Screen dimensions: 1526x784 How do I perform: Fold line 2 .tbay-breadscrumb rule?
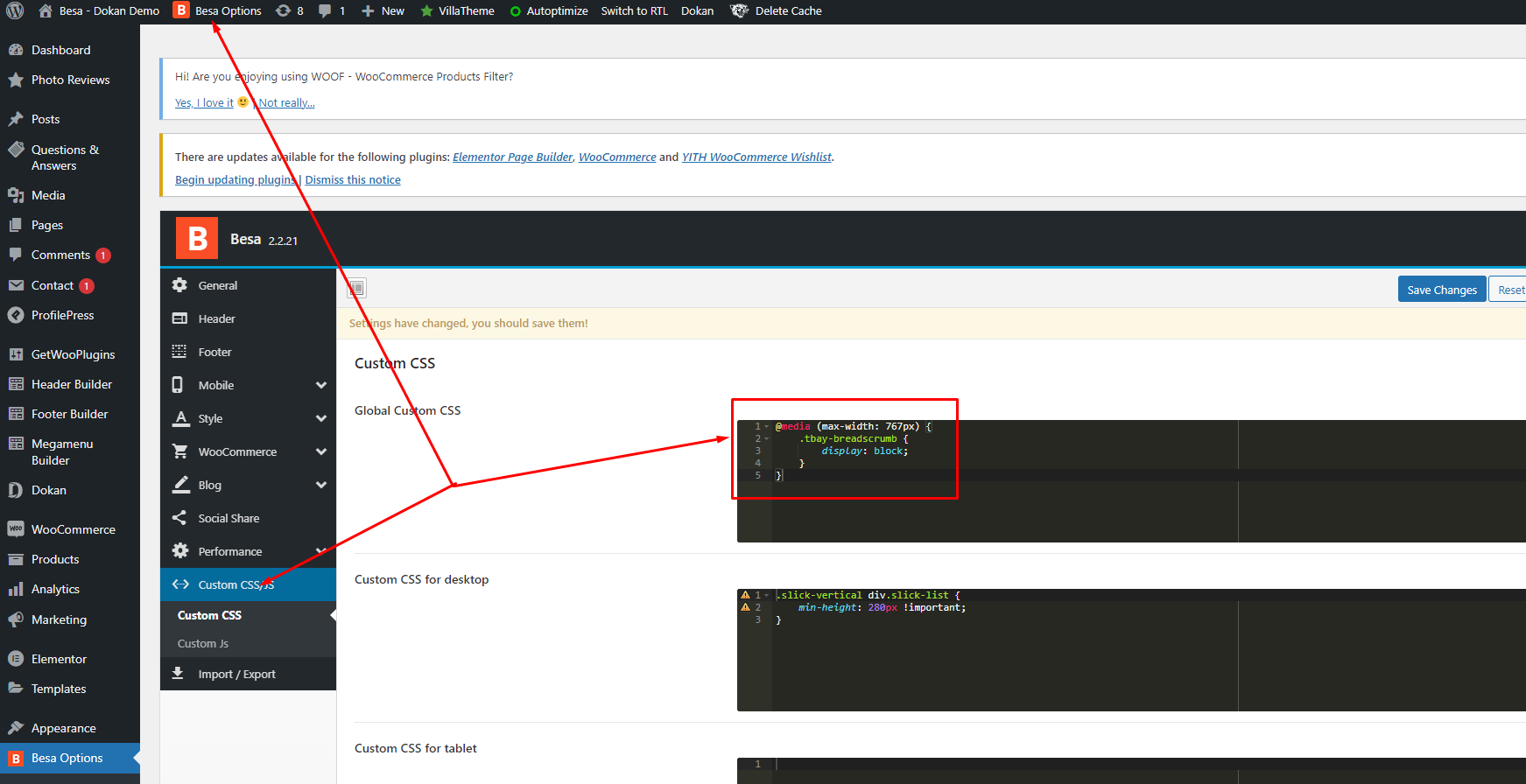[767, 439]
